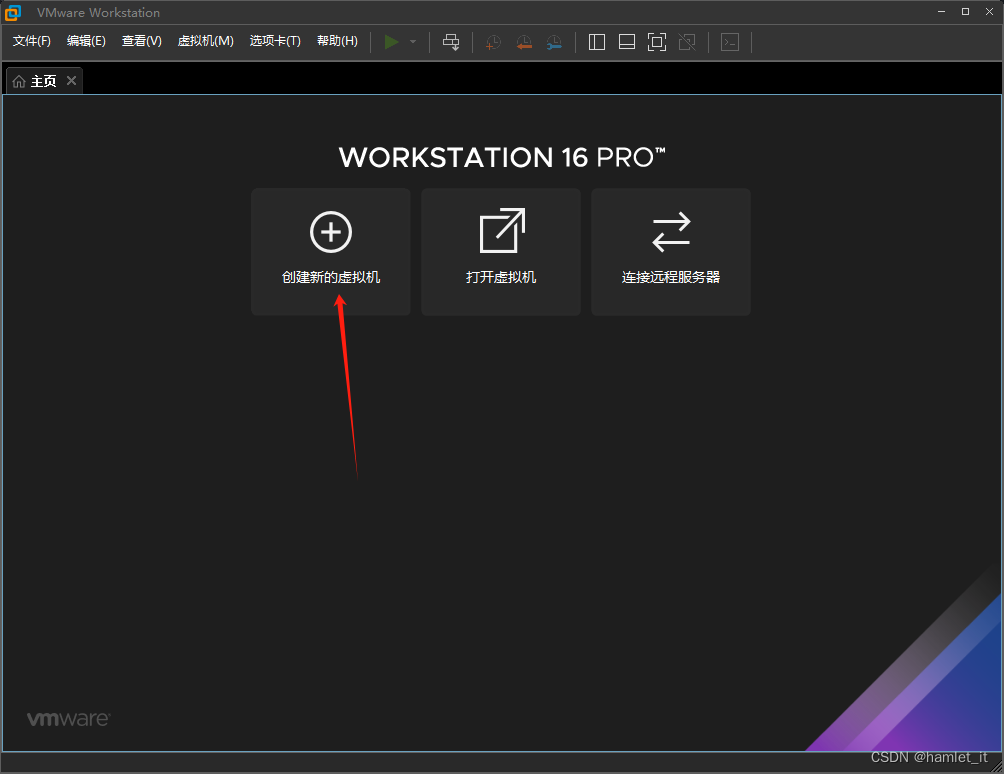Close the 主页 tab with X

72,81
